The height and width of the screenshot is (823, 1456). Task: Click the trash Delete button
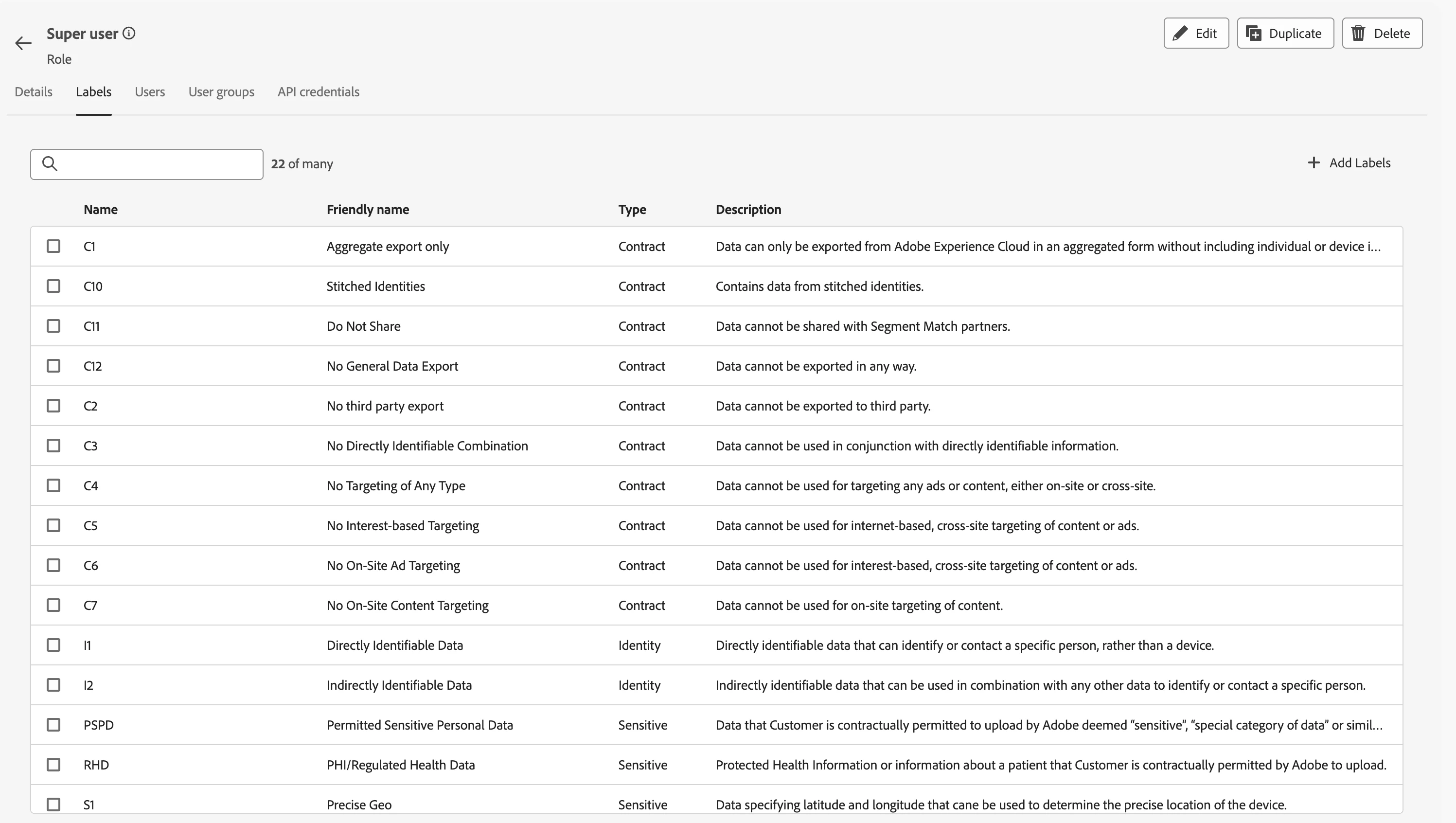(x=1382, y=34)
